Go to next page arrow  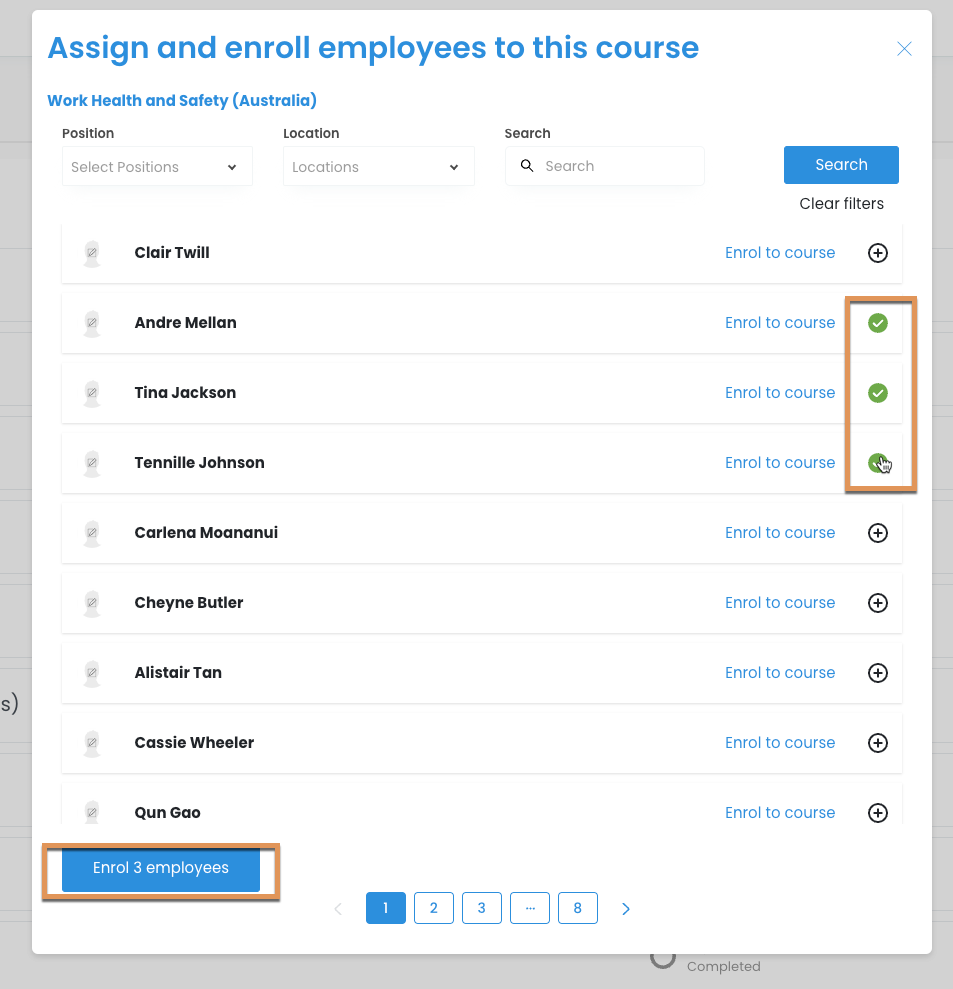626,909
